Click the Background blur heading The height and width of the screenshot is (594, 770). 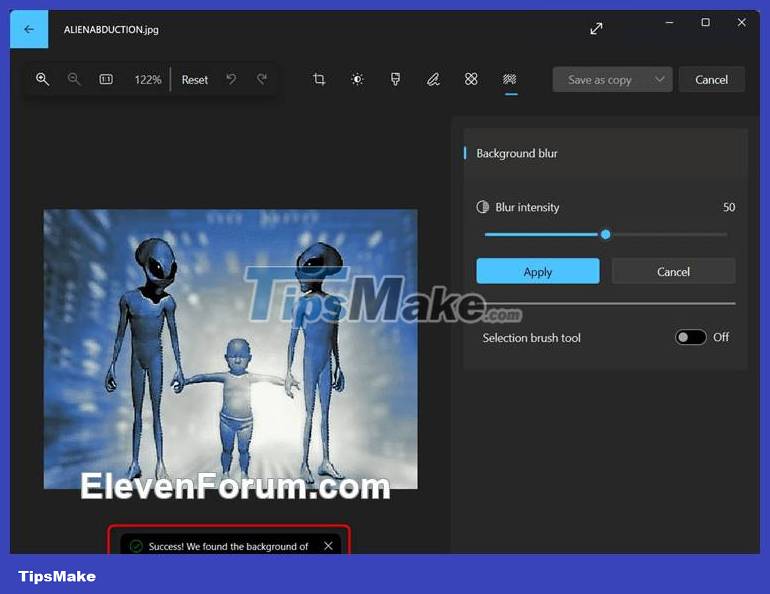(517, 154)
